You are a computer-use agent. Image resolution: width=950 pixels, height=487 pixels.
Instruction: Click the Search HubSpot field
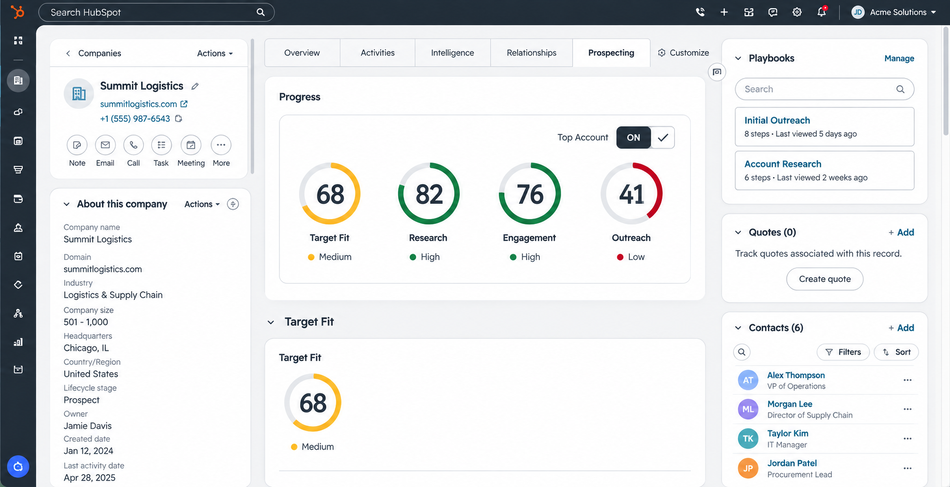pyautogui.click(x=156, y=12)
